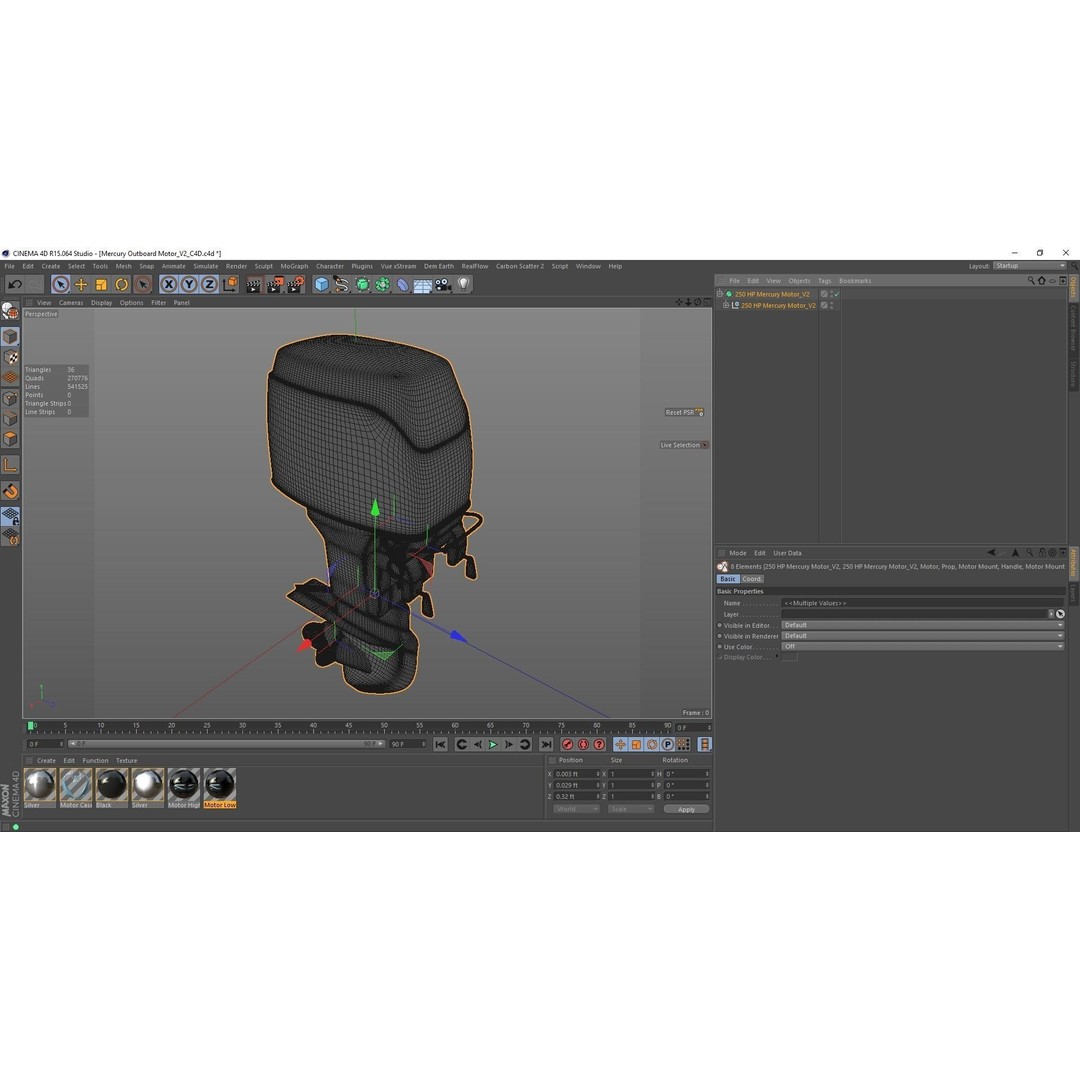Activate the Rotate tool in toolbar
1080x1080 pixels.
[x=122, y=284]
